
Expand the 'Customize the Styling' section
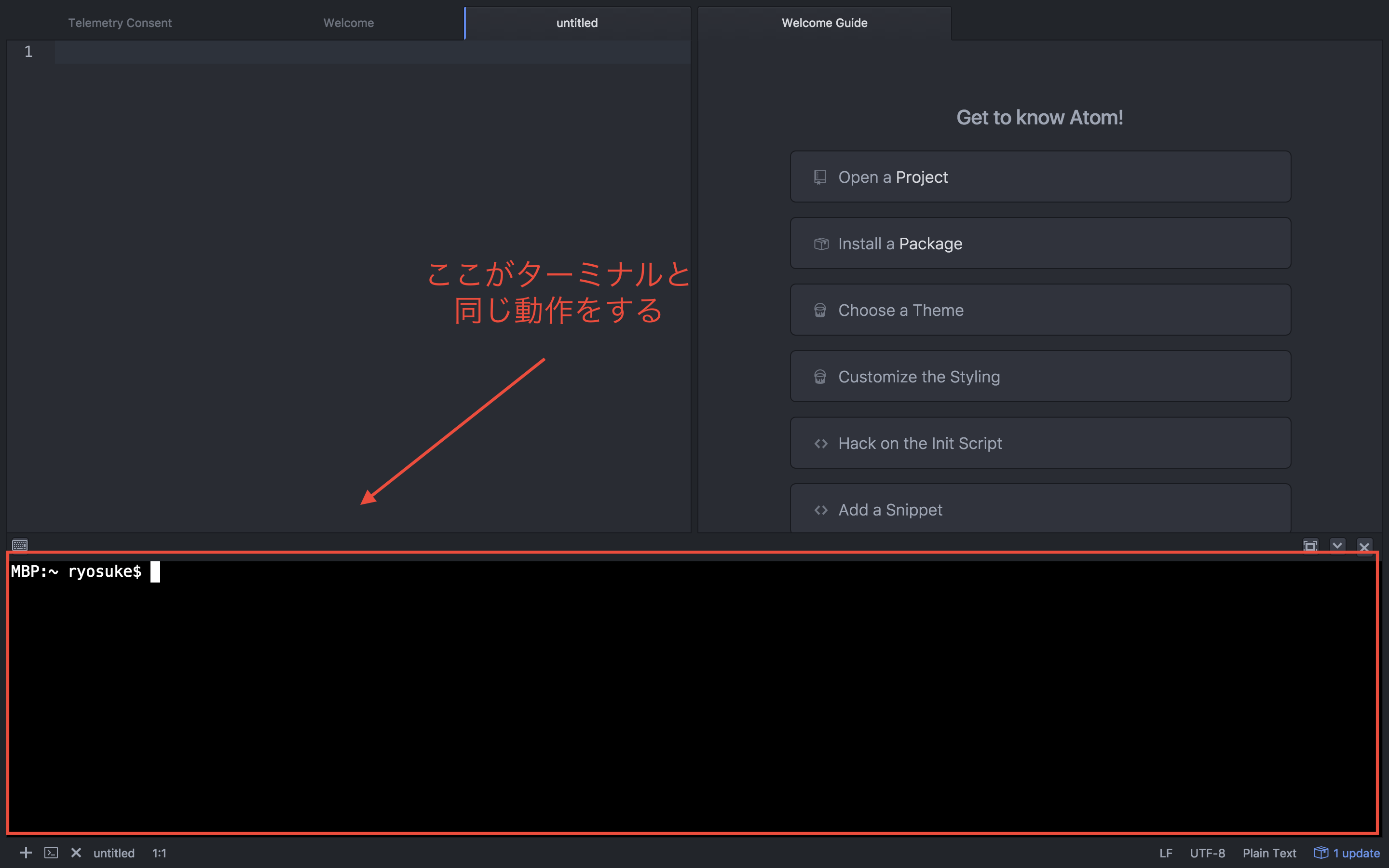point(1040,376)
